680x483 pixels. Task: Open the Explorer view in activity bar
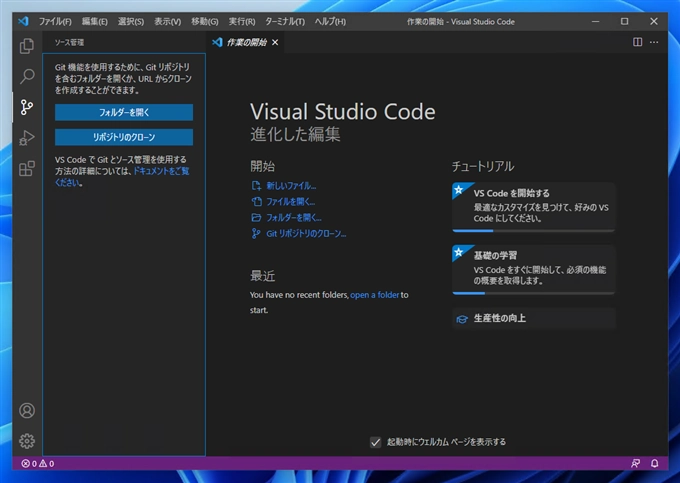click(27, 46)
